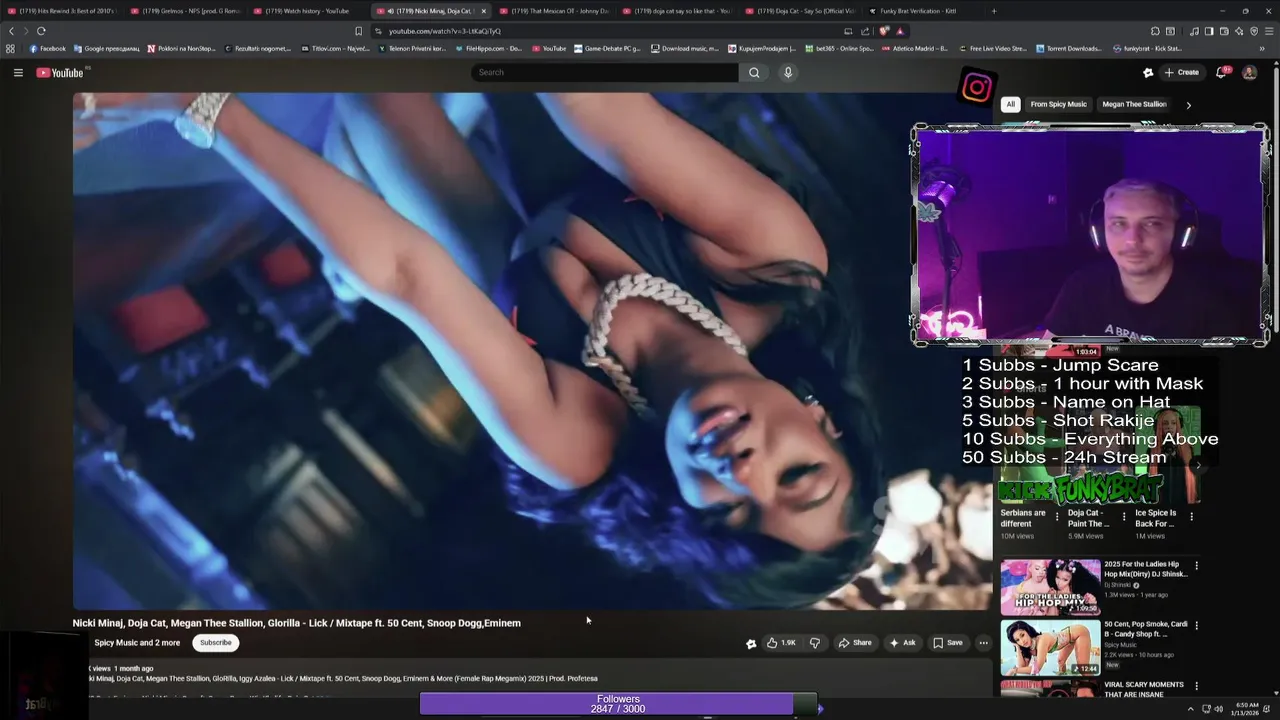This screenshot has height=720, width=1280.
Task: Select the Megan Thee Stallion chip
Action: click(x=1134, y=104)
